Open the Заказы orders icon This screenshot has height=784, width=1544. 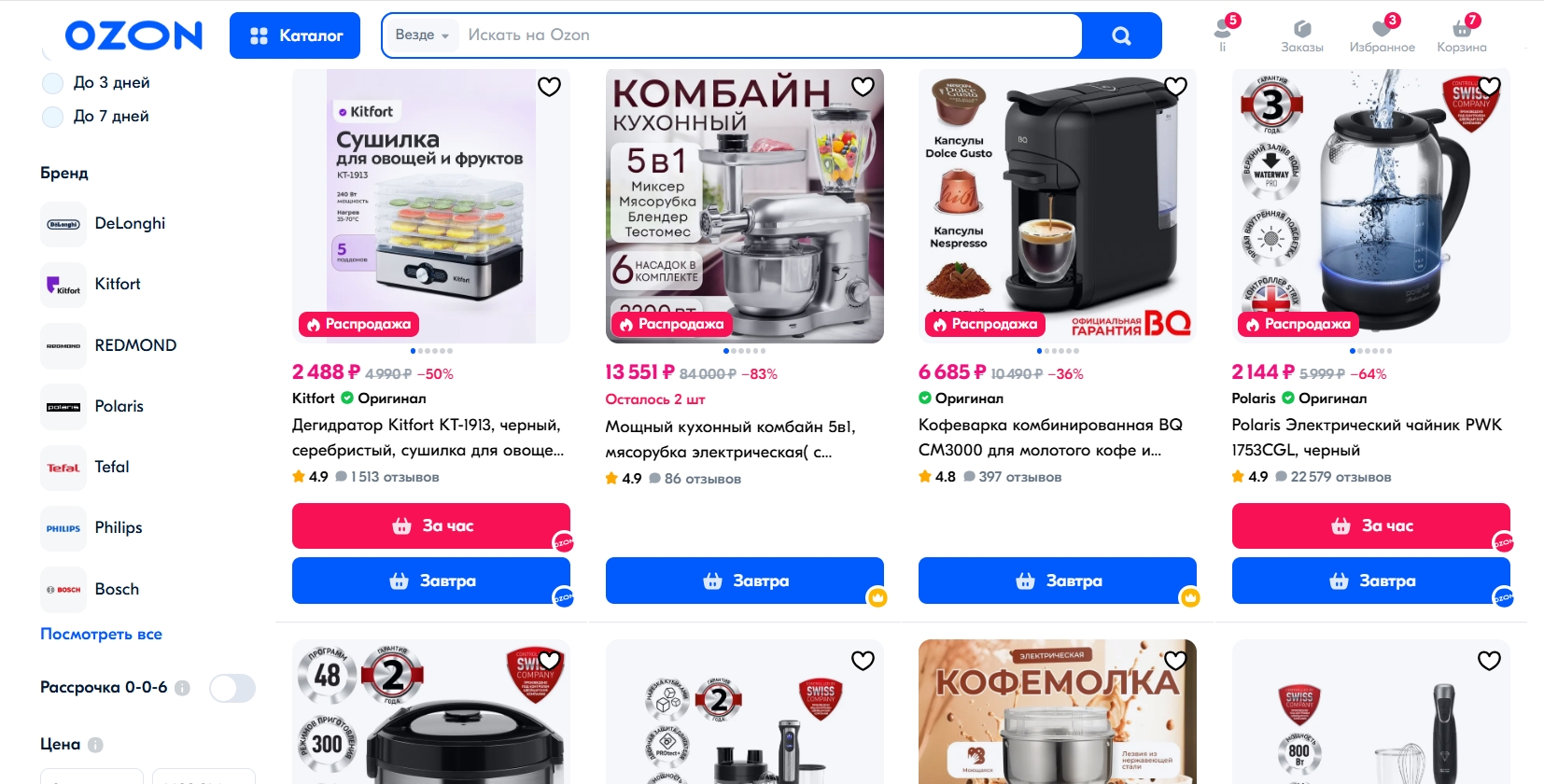point(1301,35)
